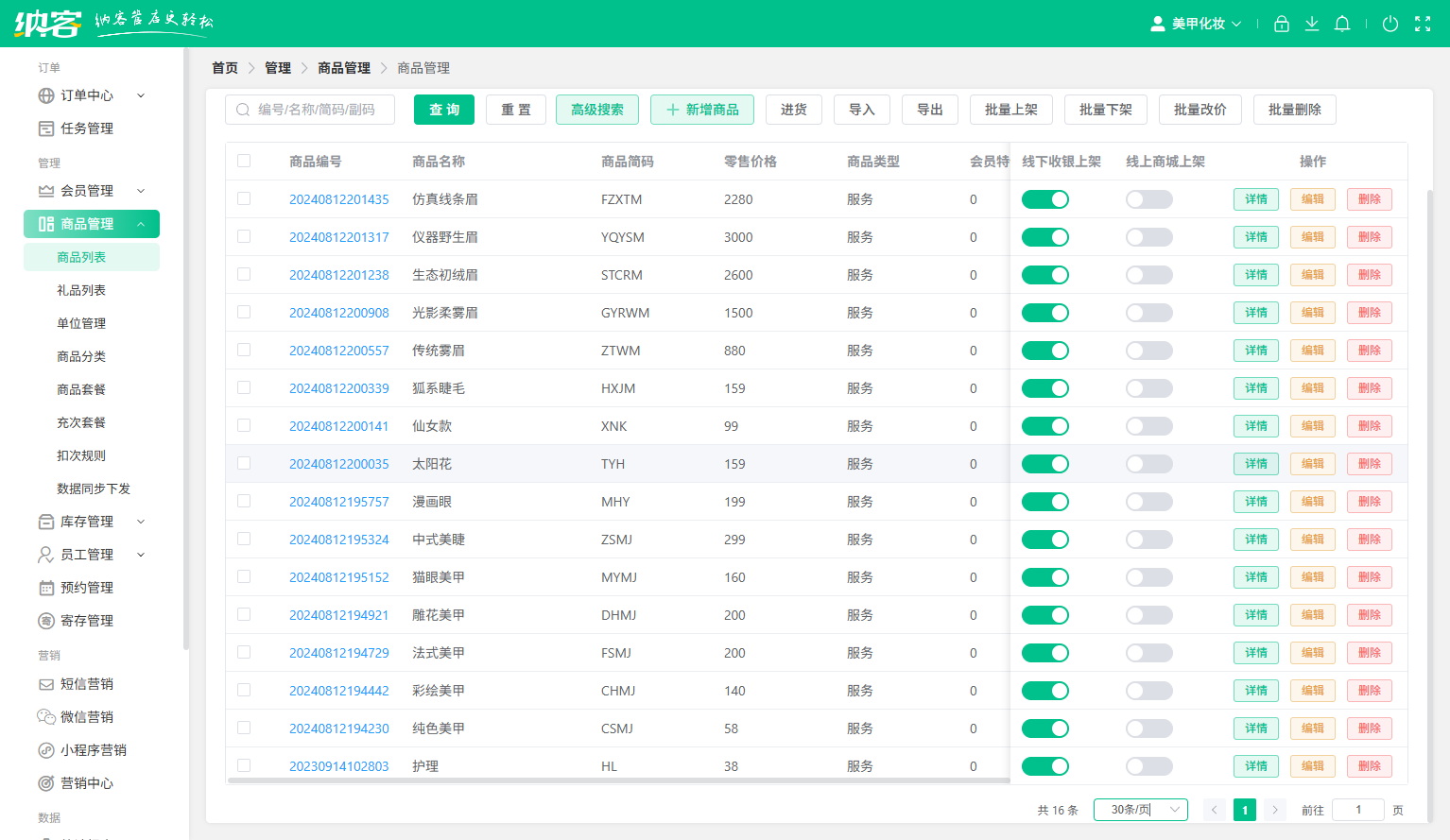Open the notifications bell icon
The height and width of the screenshot is (840, 1450).
pyautogui.click(x=1342, y=23)
